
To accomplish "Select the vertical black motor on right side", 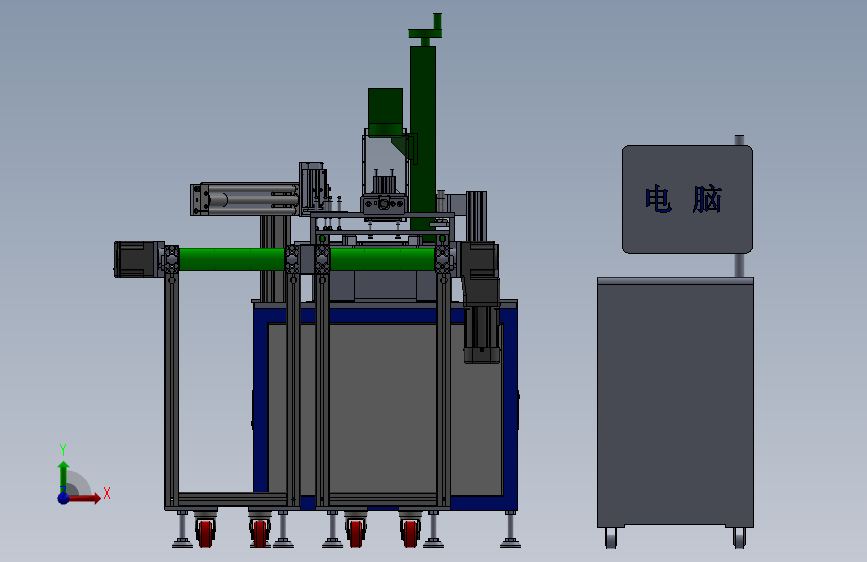I will 482,335.
